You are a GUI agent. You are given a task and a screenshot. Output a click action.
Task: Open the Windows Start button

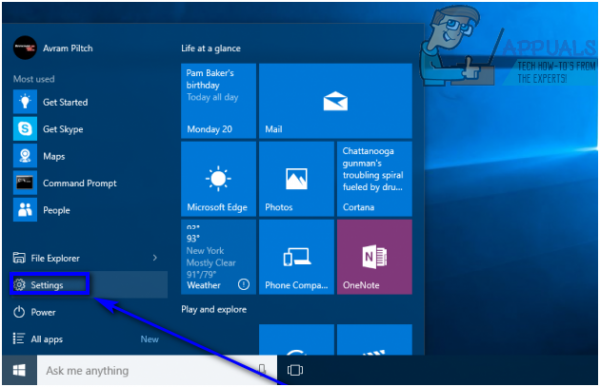click(19, 370)
